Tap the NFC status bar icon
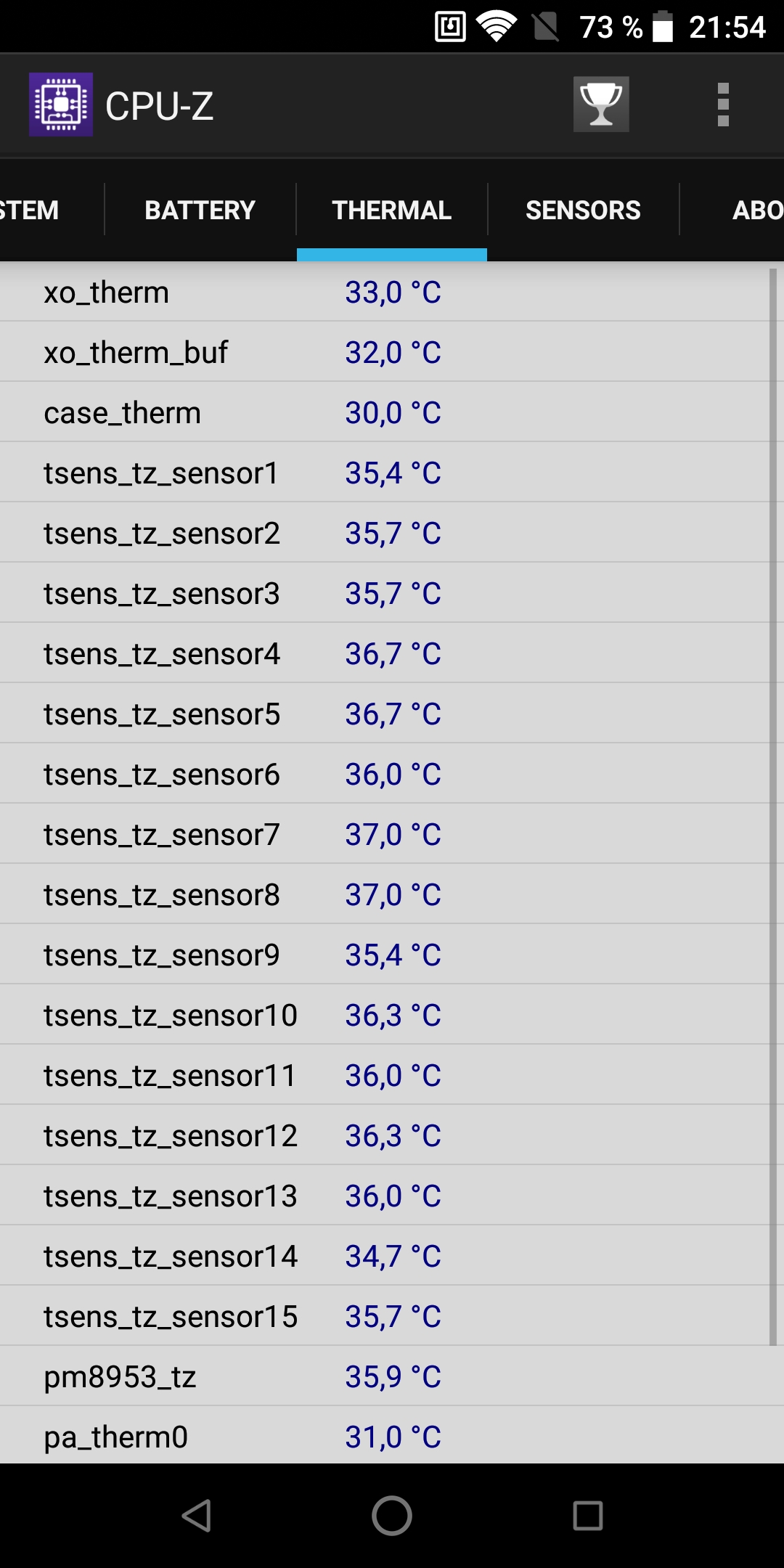 coord(450,27)
